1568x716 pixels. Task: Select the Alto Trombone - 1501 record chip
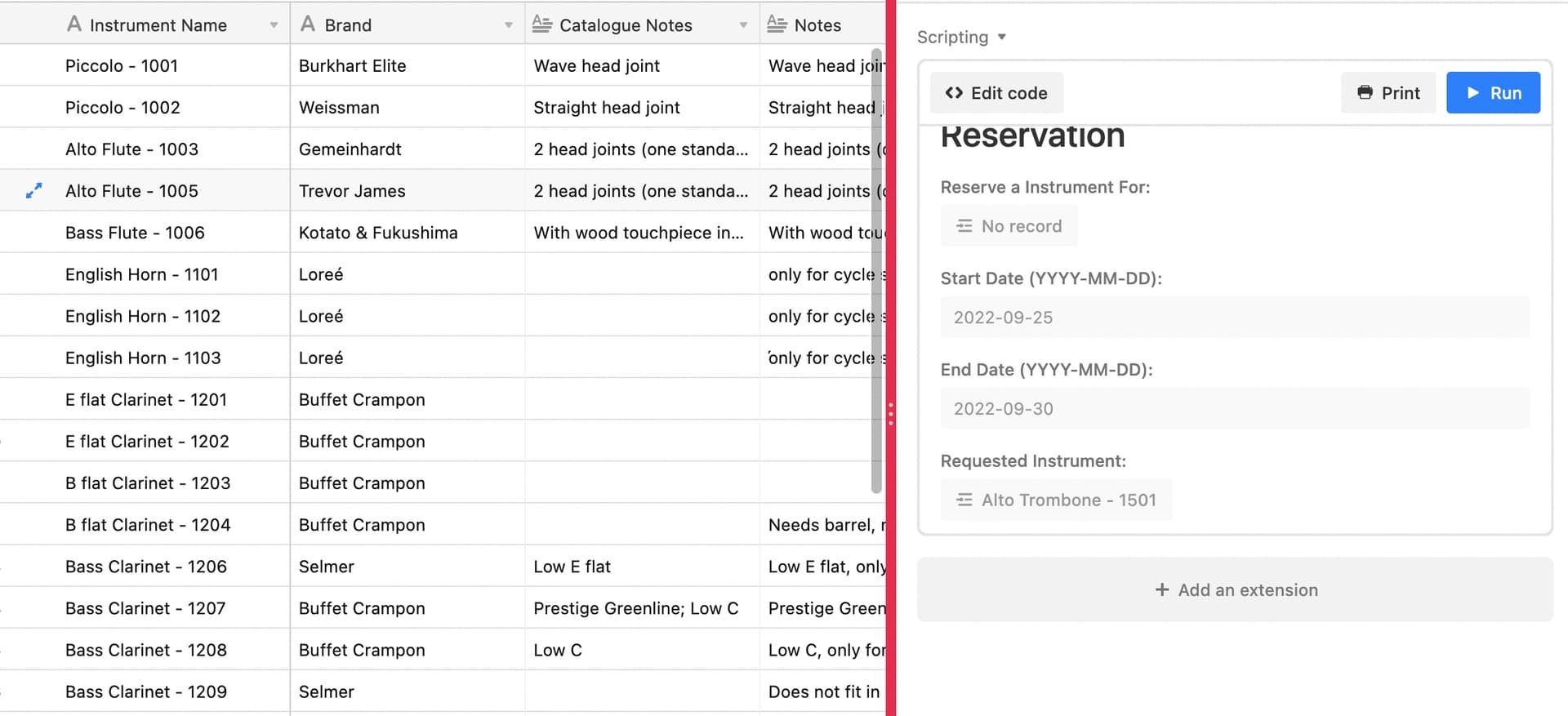(x=1056, y=500)
